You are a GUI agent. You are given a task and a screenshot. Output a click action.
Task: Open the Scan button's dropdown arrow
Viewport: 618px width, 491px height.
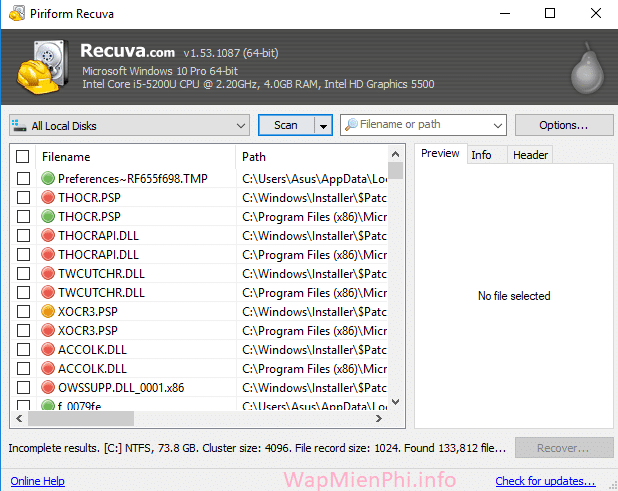click(323, 126)
